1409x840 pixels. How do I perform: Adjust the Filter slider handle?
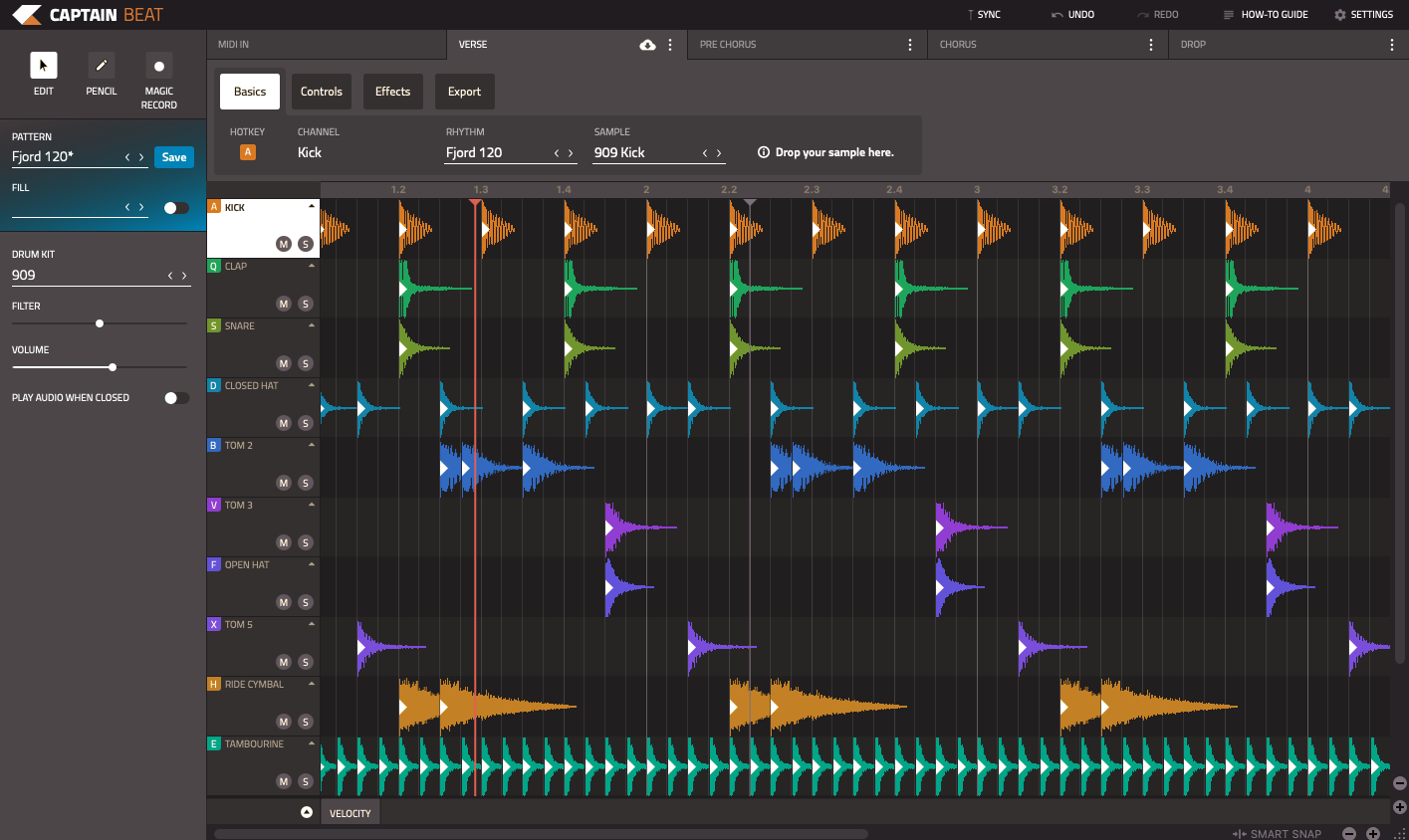(x=100, y=323)
